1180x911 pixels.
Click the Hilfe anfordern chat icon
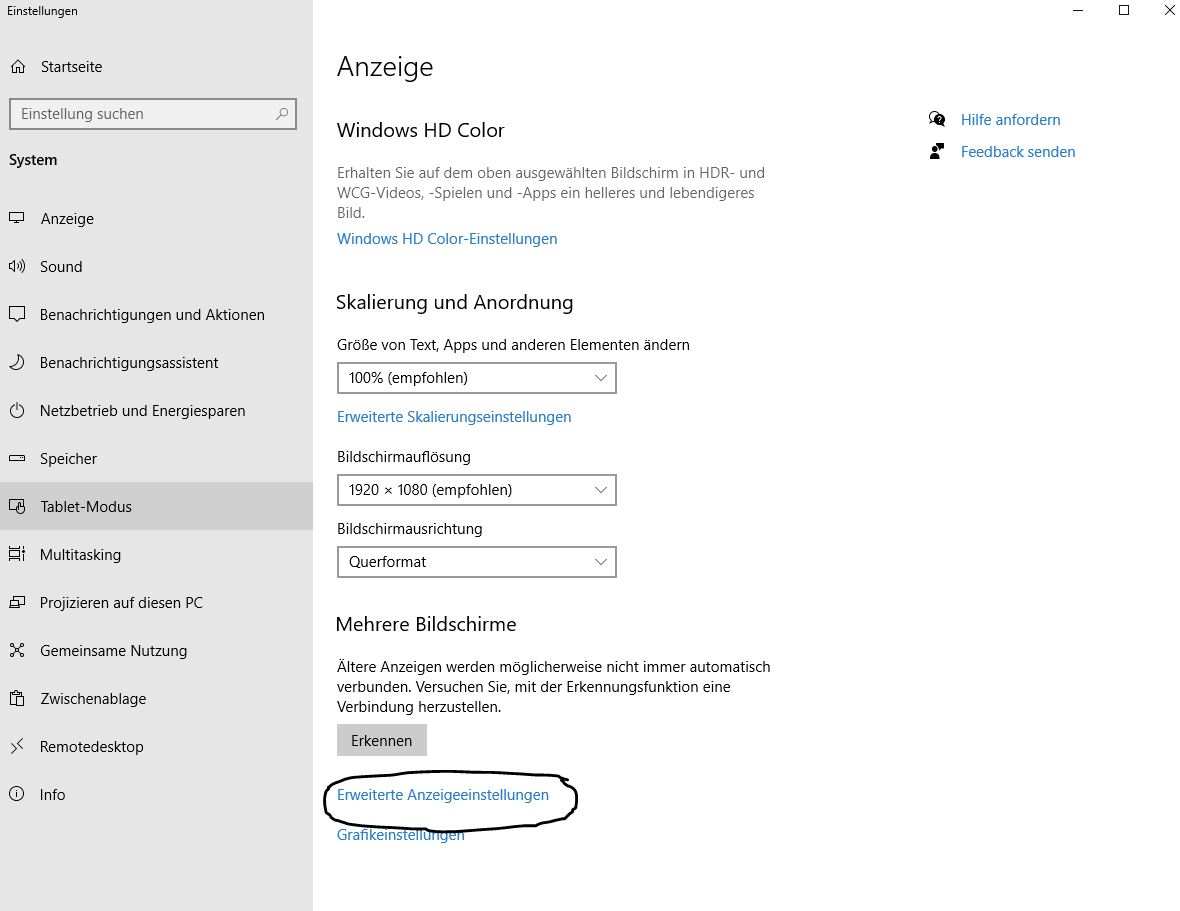pos(937,119)
